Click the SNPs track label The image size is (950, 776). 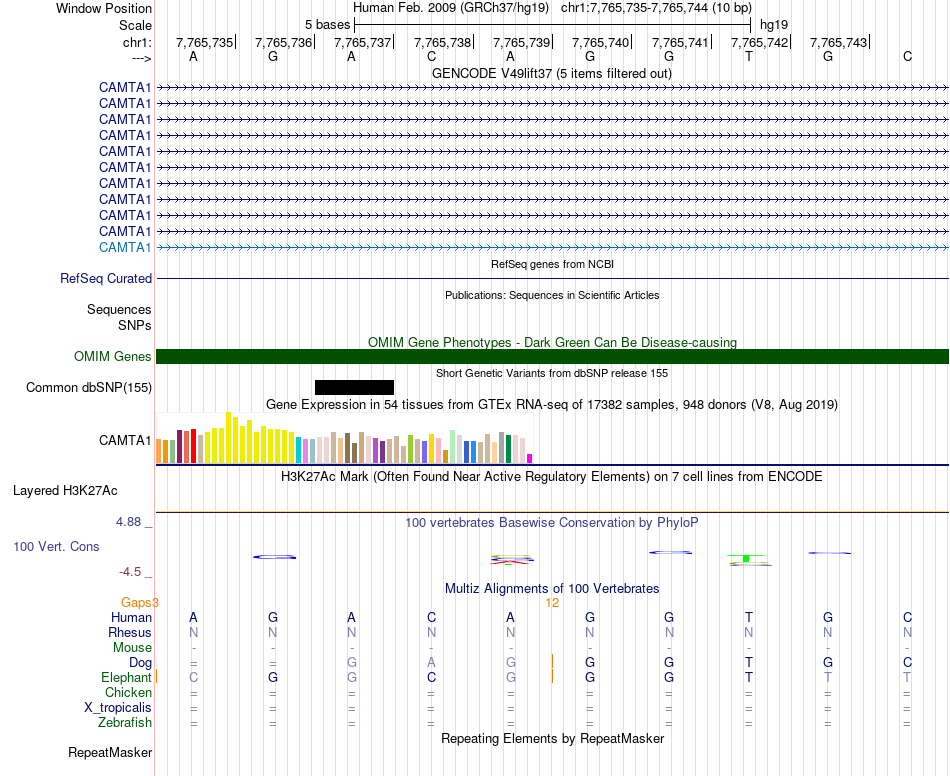click(x=135, y=325)
